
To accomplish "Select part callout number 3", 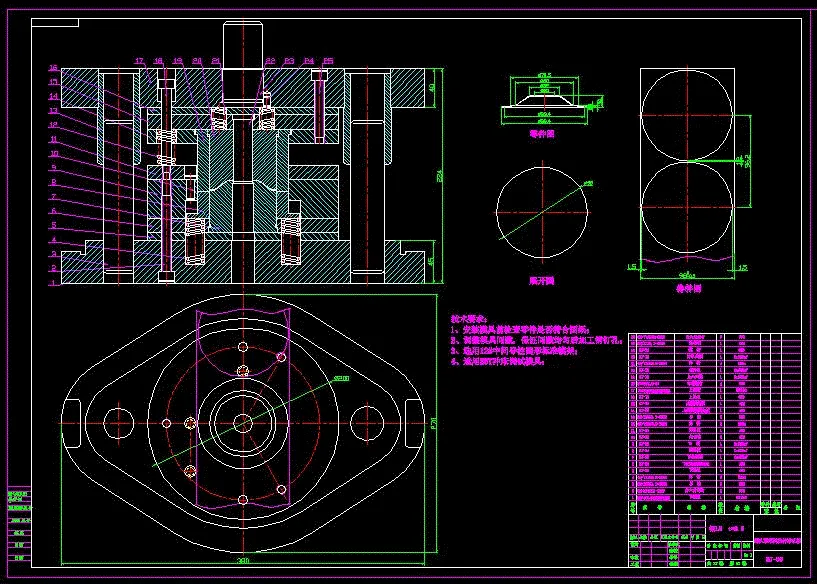I will pos(53,254).
